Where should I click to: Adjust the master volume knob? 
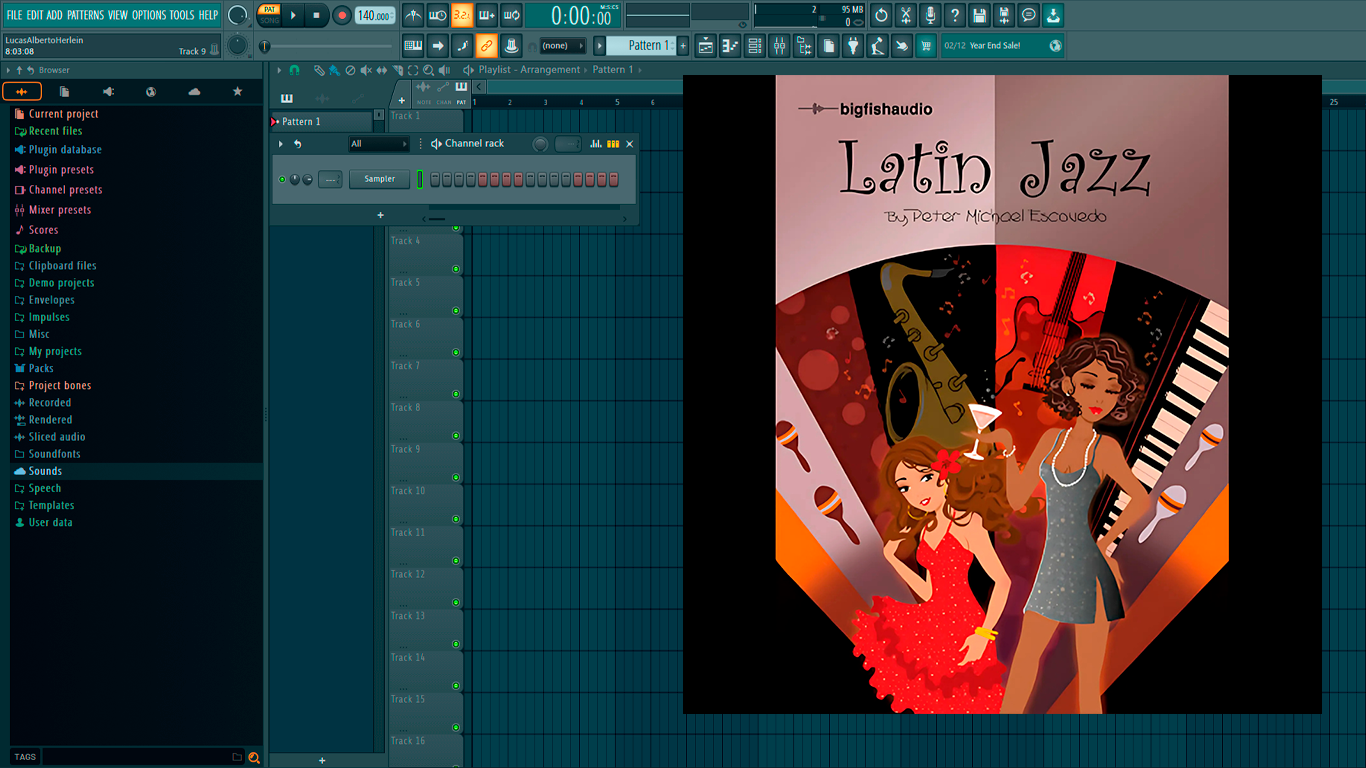(237, 15)
